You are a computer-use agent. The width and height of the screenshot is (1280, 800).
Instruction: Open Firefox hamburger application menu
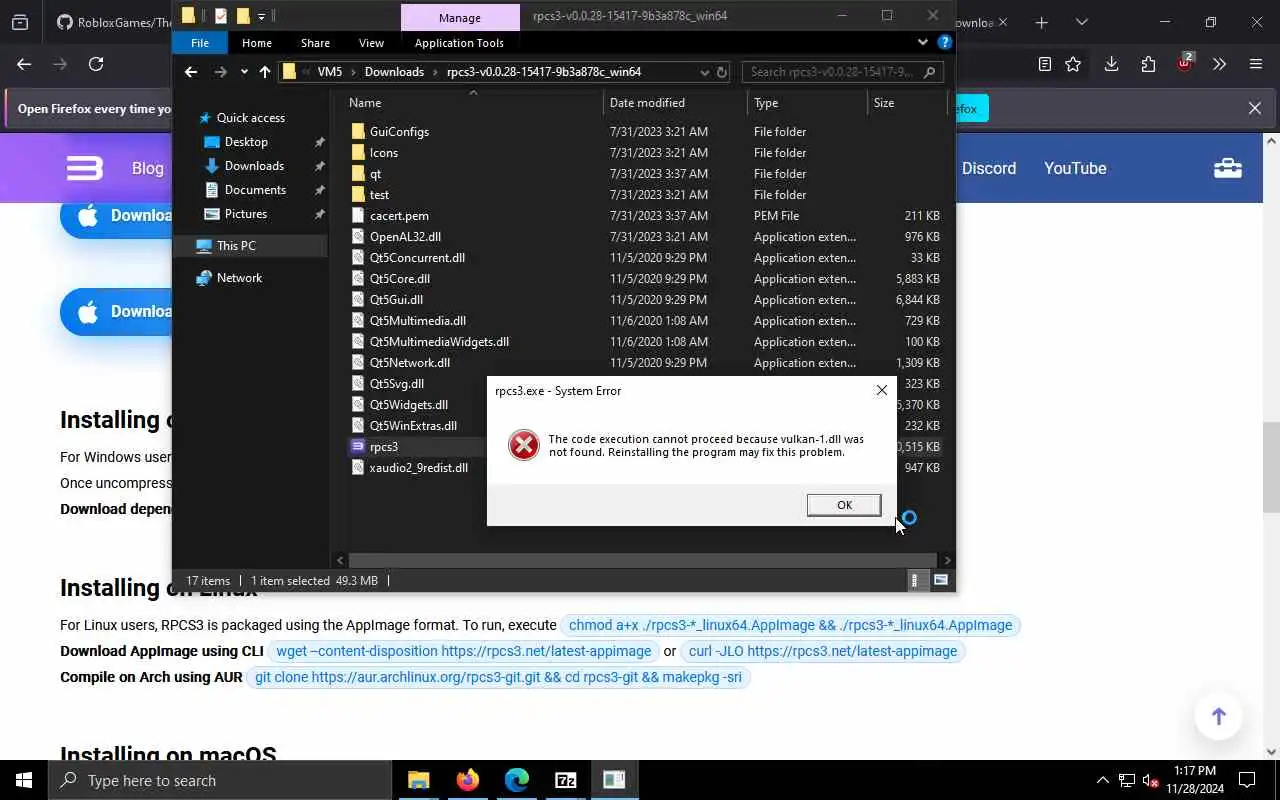[x=1256, y=64]
